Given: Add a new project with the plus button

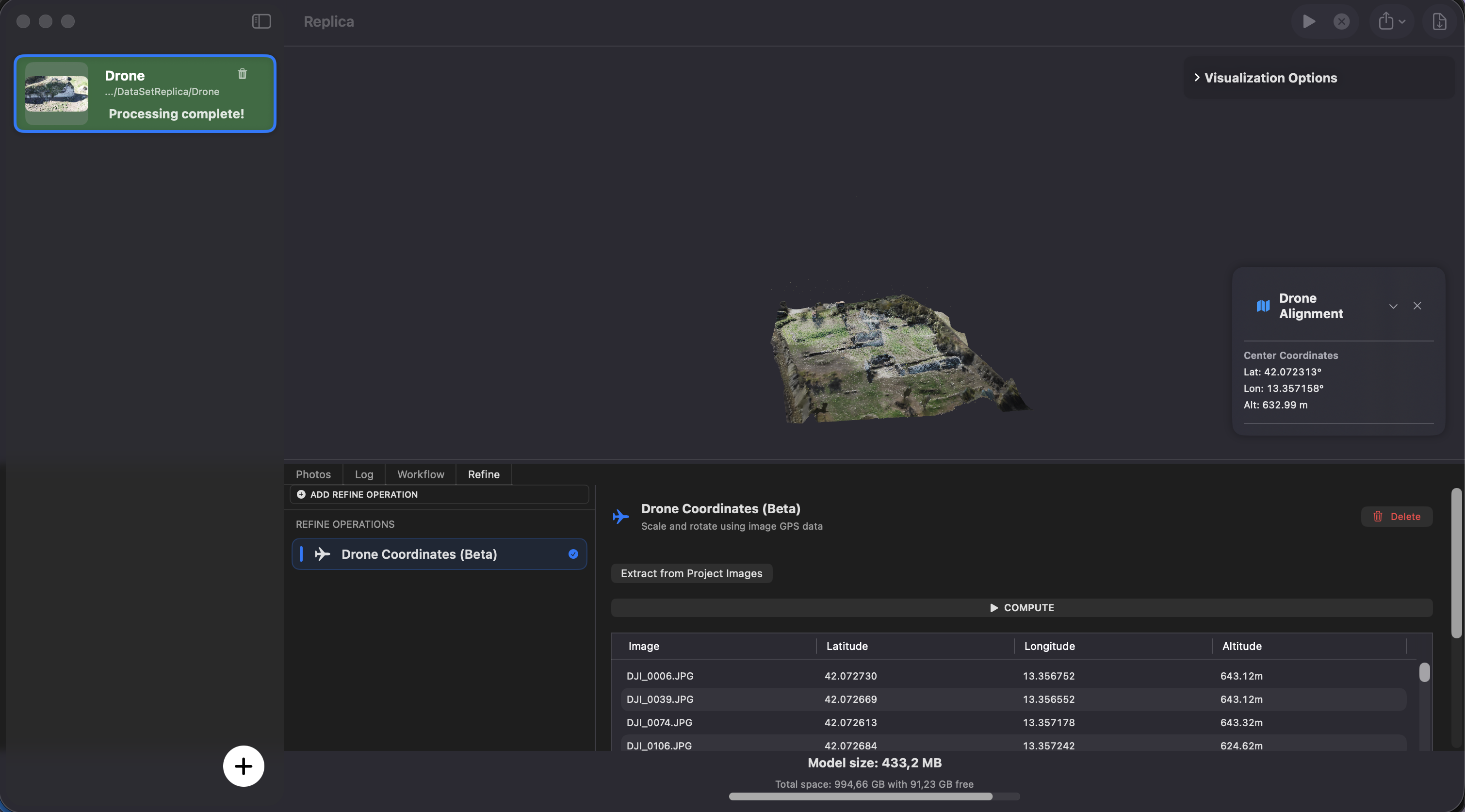Looking at the screenshot, I should 243,766.
